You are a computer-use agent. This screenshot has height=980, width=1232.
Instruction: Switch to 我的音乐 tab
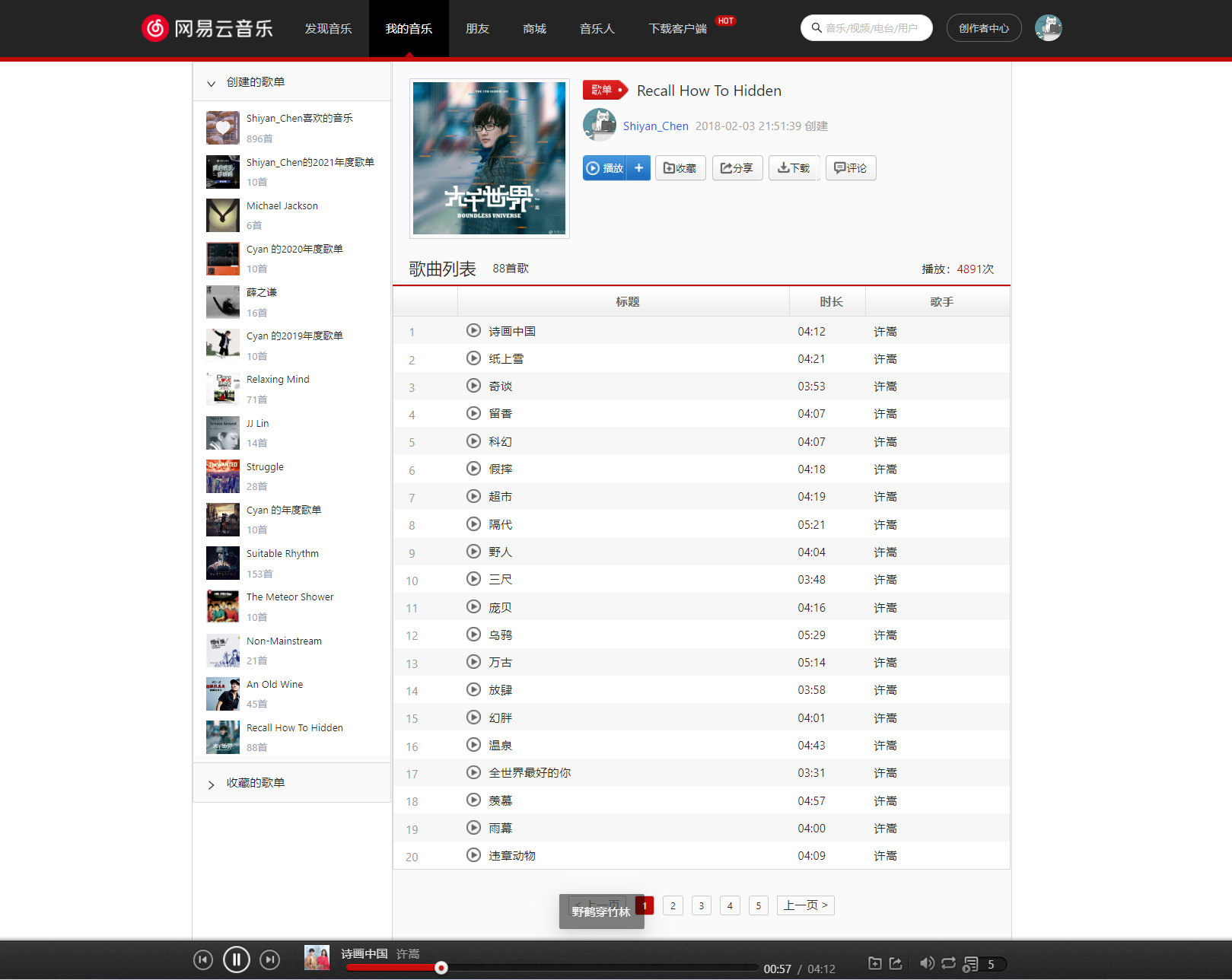click(x=409, y=28)
